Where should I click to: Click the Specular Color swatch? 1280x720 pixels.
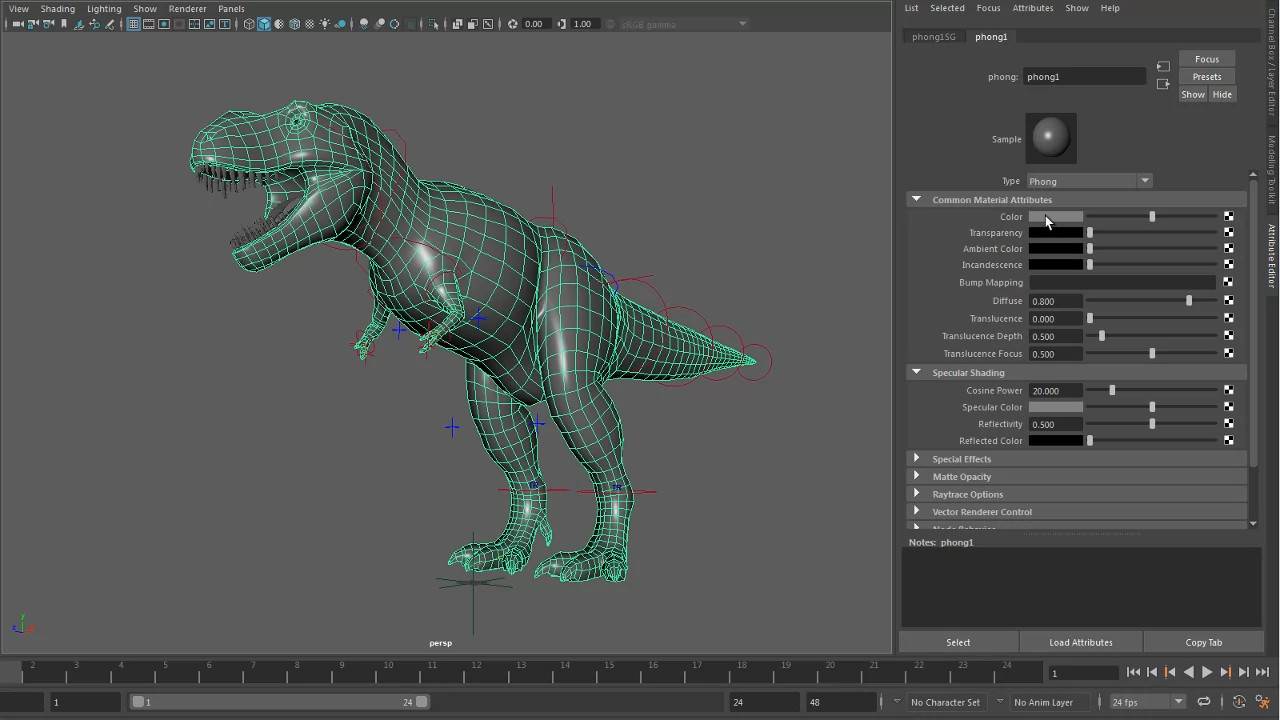point(1055,408)
